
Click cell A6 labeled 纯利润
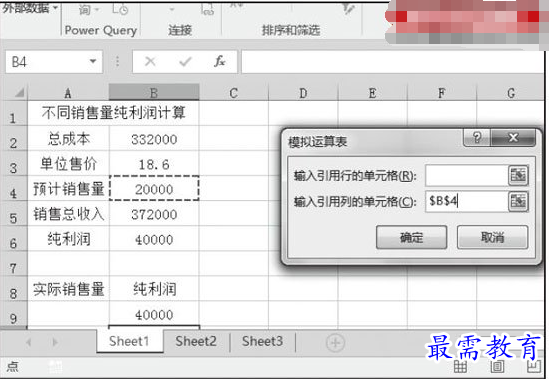(69, 239)
